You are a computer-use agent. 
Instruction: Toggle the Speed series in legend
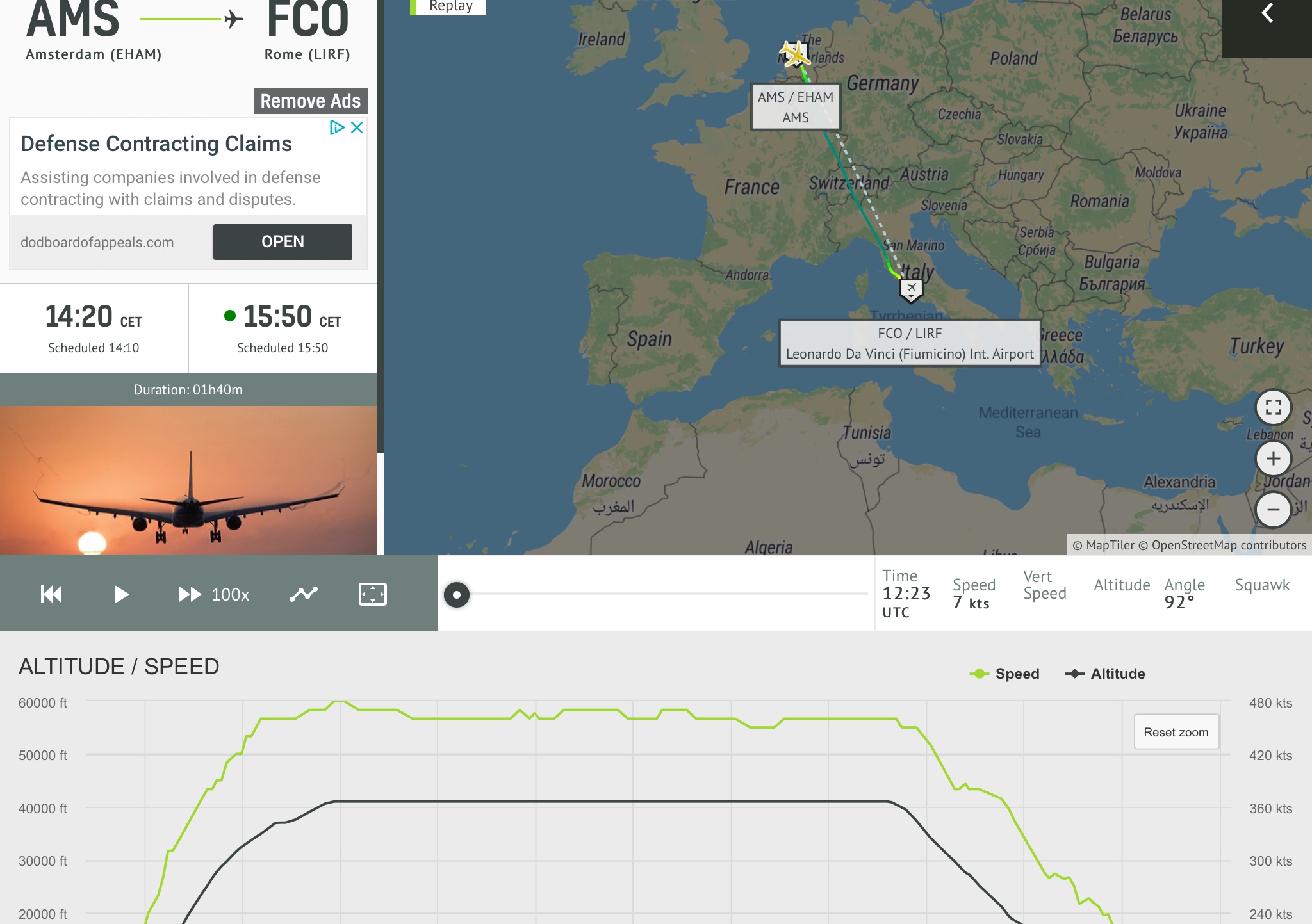click(x=1004, y=674)
